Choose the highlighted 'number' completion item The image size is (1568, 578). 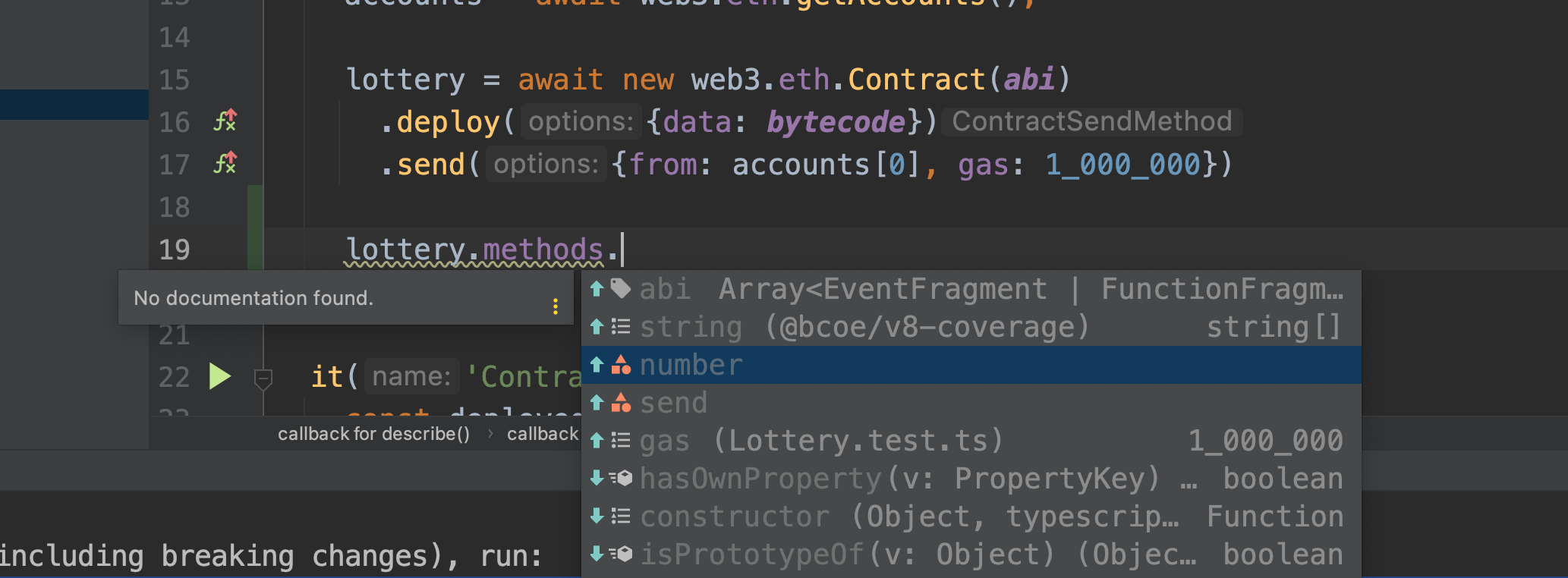coord(971,365)
